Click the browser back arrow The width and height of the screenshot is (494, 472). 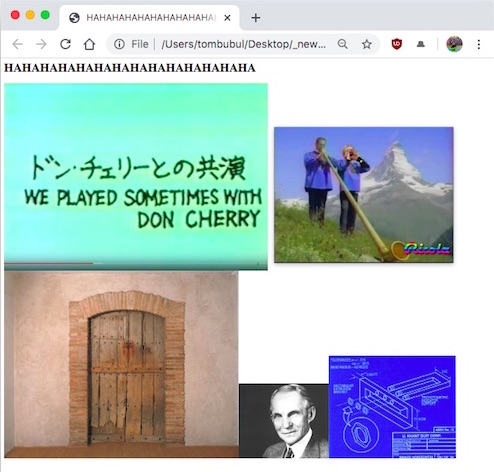coord(17,44)
